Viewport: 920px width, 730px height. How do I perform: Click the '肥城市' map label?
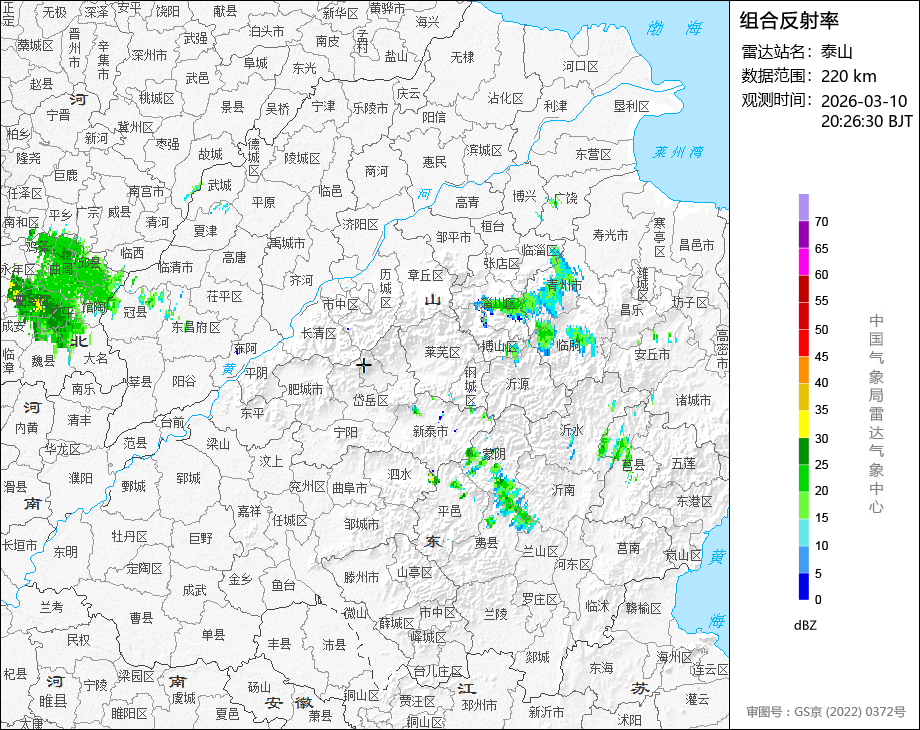(x=305, y=389)
